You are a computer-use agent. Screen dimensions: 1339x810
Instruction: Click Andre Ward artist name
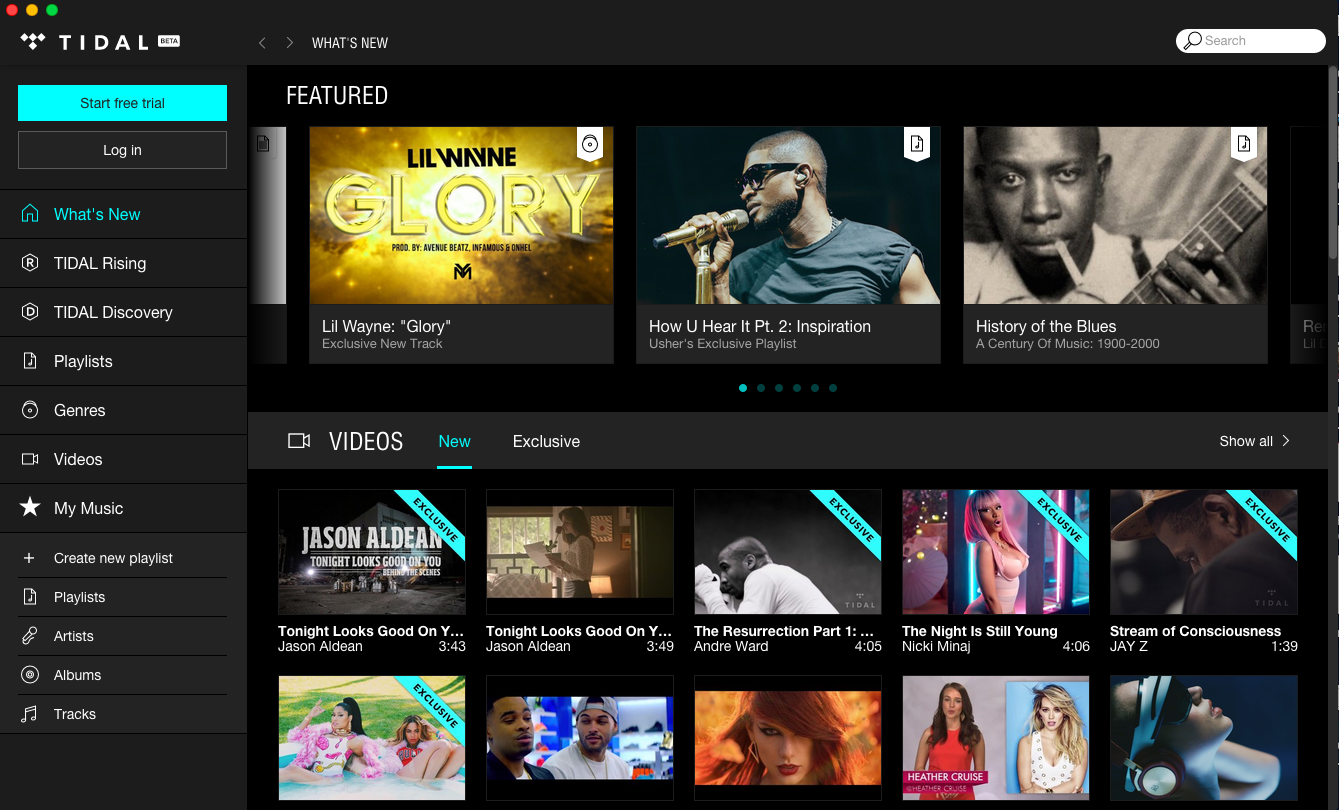731,647
